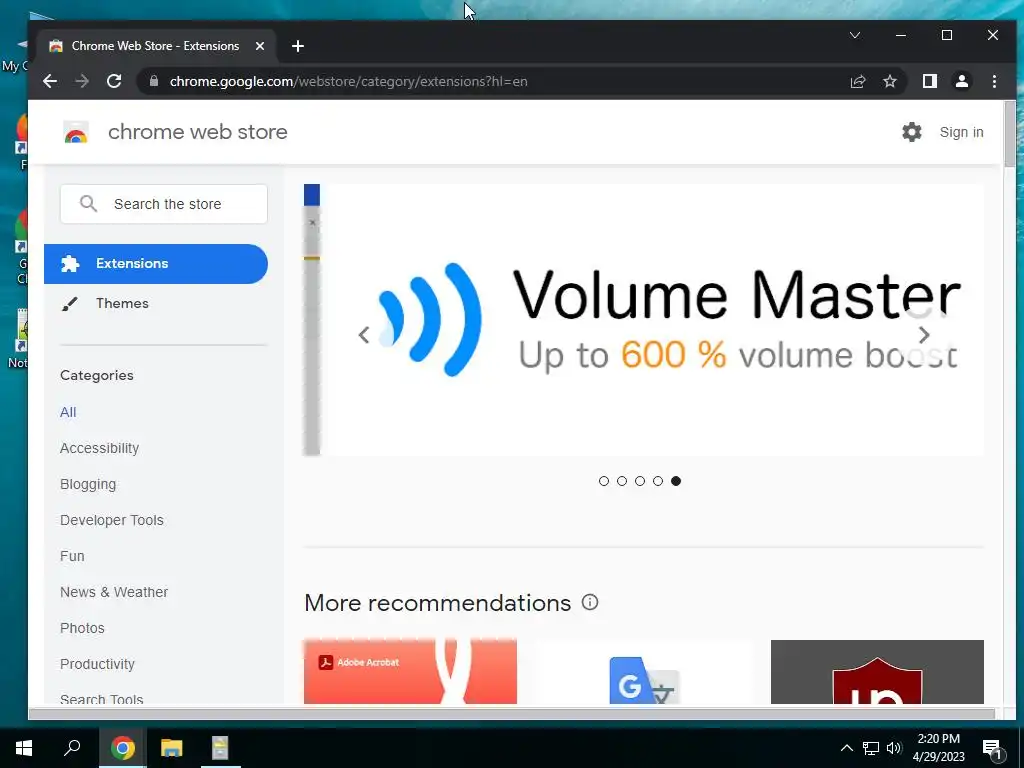Image resolution: width=1024 pixels, height=768 pixels.
Task: Open the tab search down-arrow
Action: tap(855, 35)
